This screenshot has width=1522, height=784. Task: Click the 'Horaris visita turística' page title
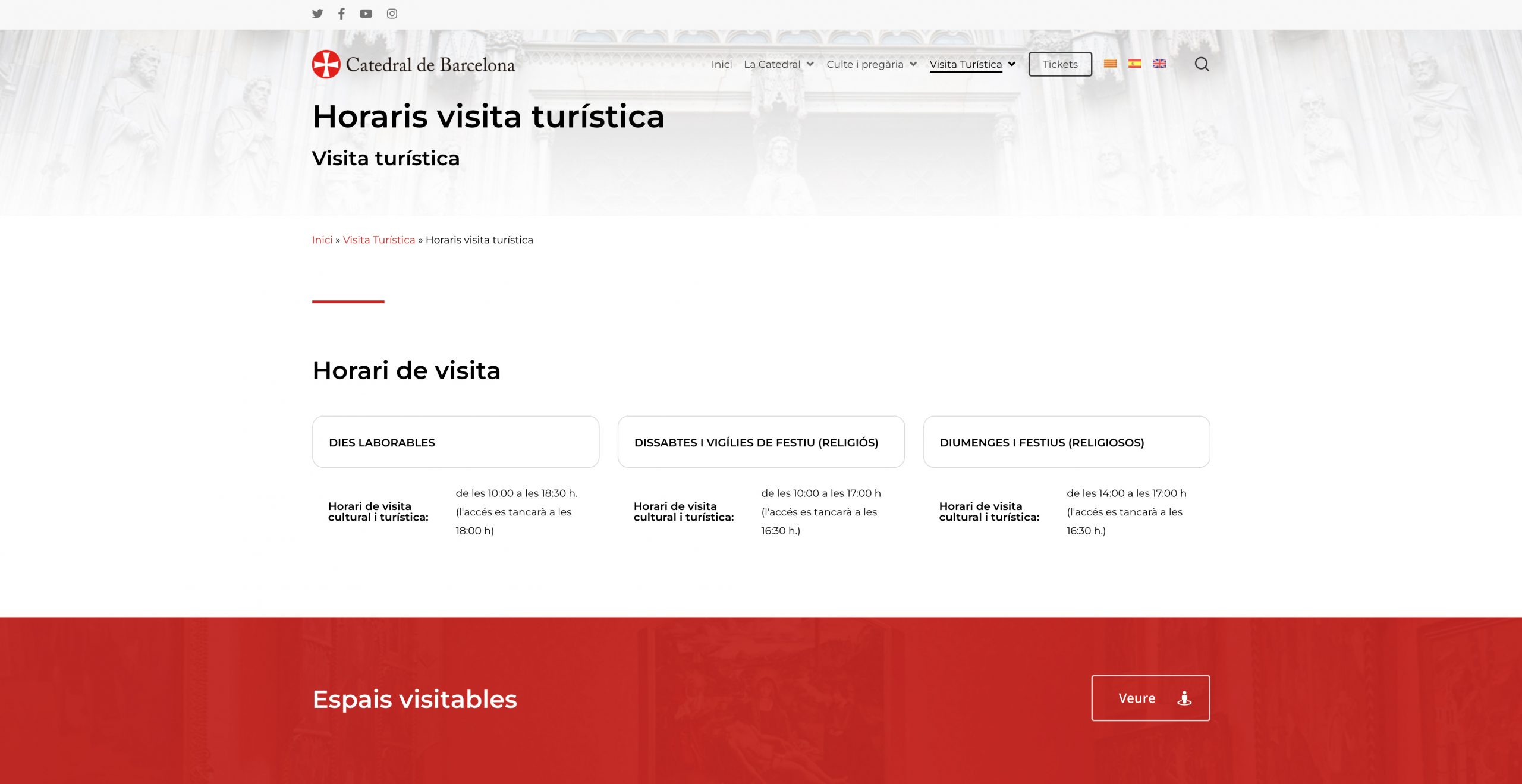488,116
